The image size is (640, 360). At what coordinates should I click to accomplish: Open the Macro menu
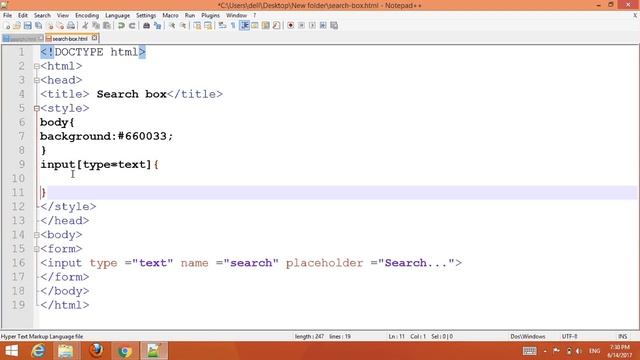click(x=170, y=16)
